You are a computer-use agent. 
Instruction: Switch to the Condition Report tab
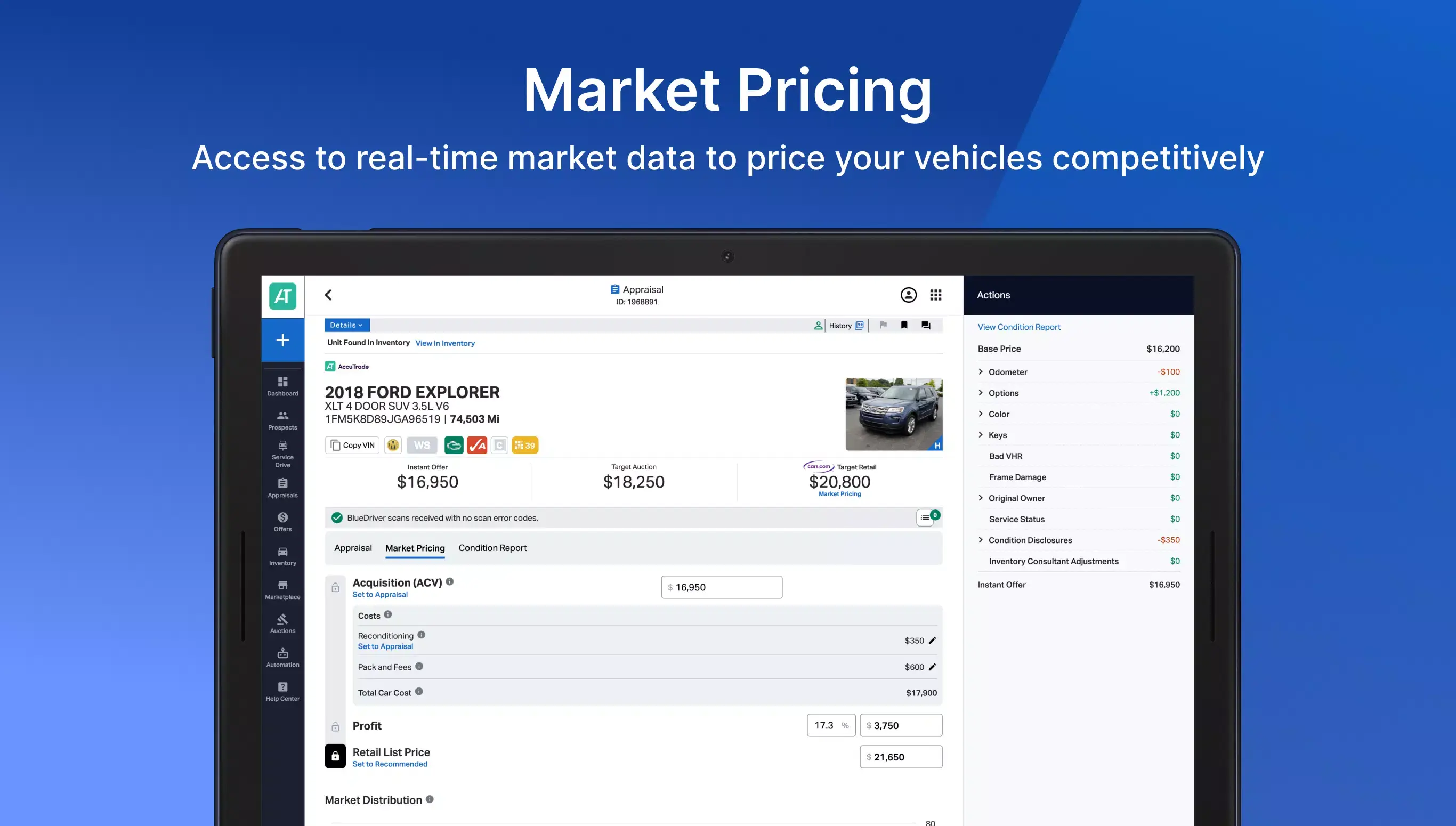(x=492, y=548)
